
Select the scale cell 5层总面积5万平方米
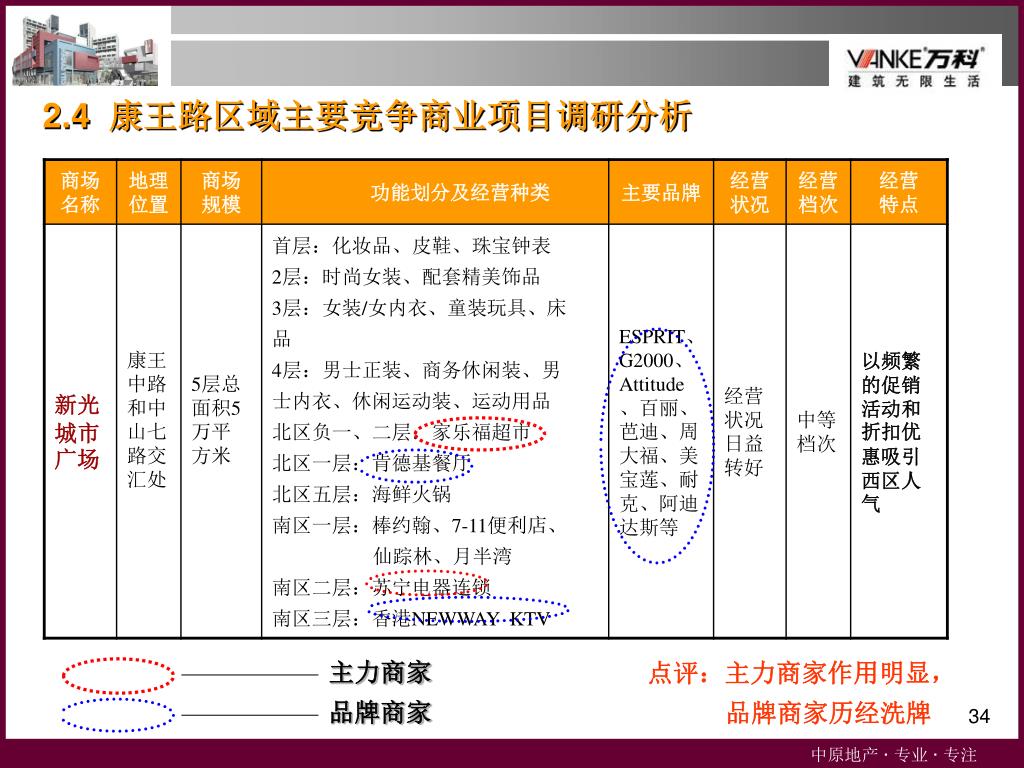(216, 419)
